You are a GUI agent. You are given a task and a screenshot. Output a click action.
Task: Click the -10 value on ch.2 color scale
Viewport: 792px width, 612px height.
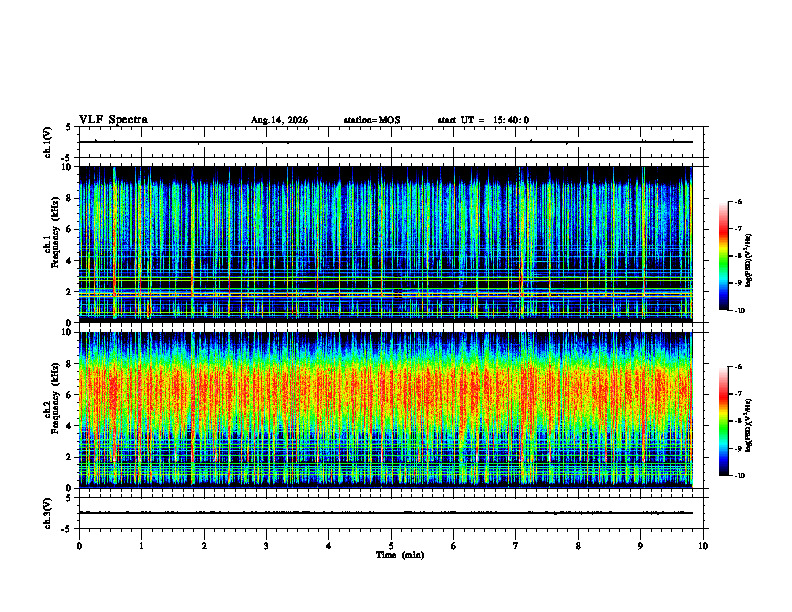(740, 476)
